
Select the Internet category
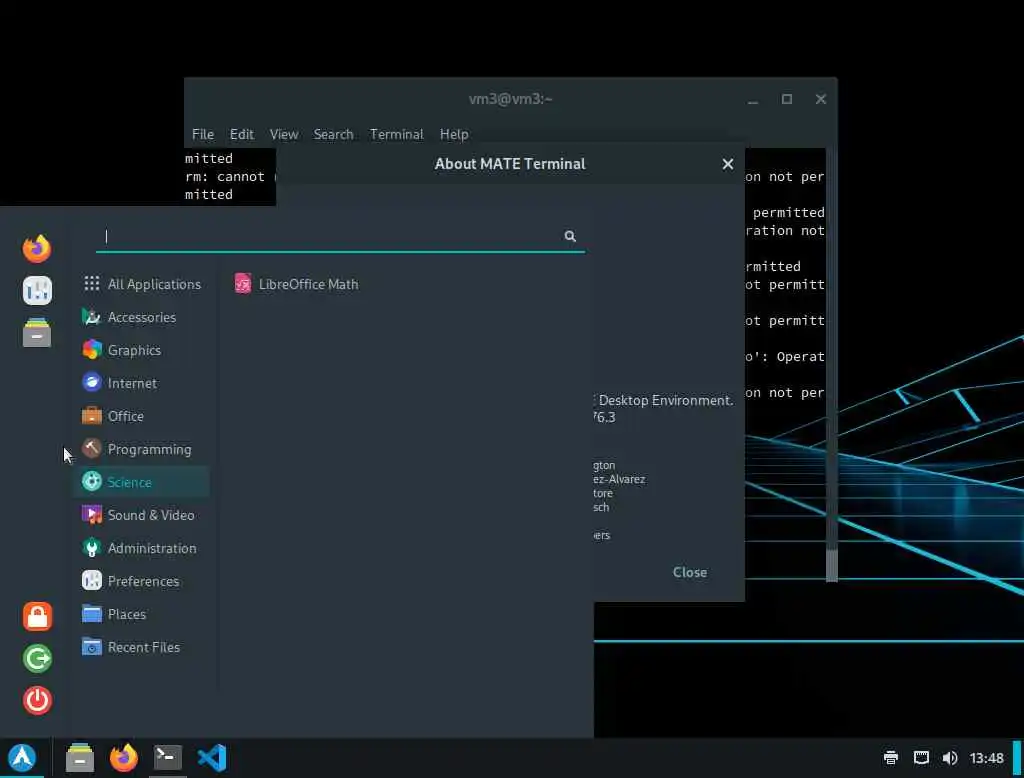(142, 383)
